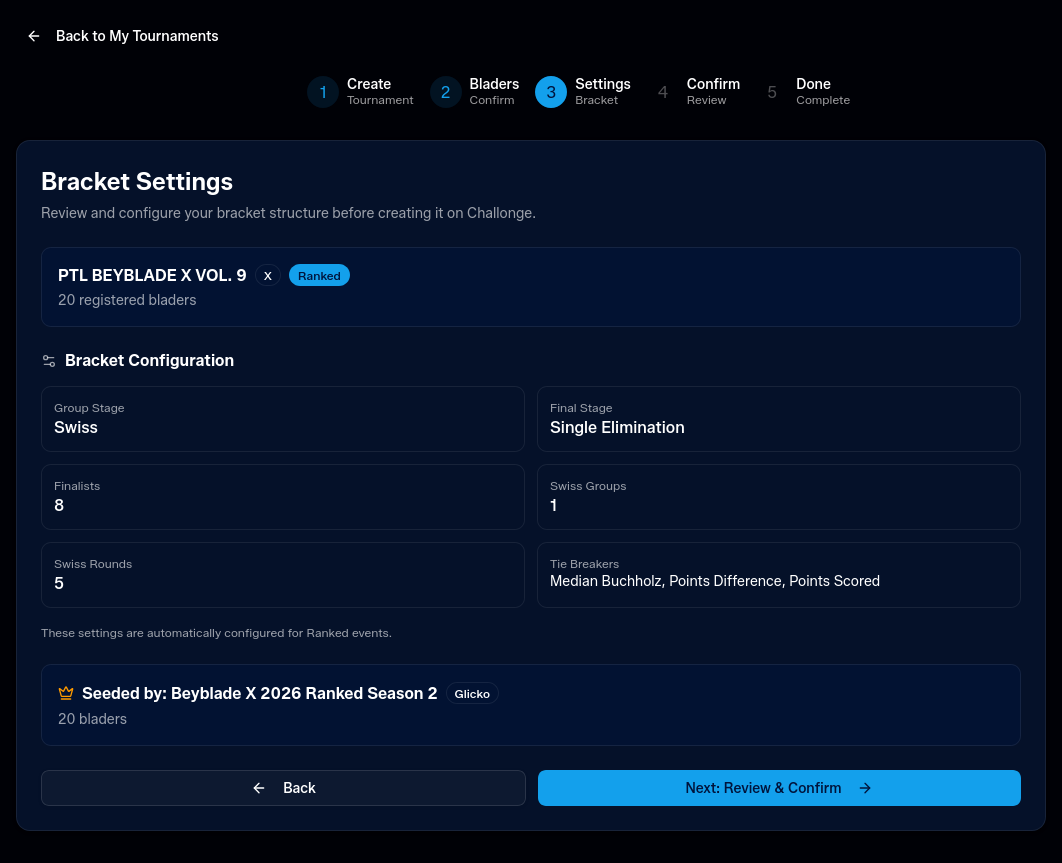
Task: Click the Bracket Configuration sliders icon
Action: tap(49, 361)
